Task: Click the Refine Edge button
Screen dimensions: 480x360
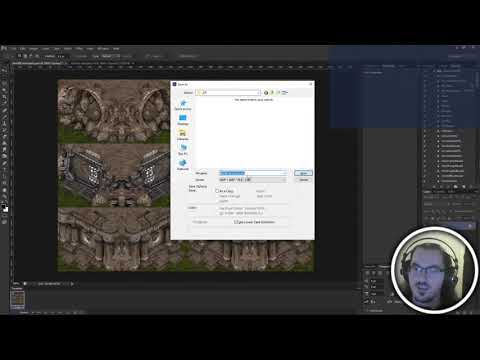Action: (x=188, y=56)
